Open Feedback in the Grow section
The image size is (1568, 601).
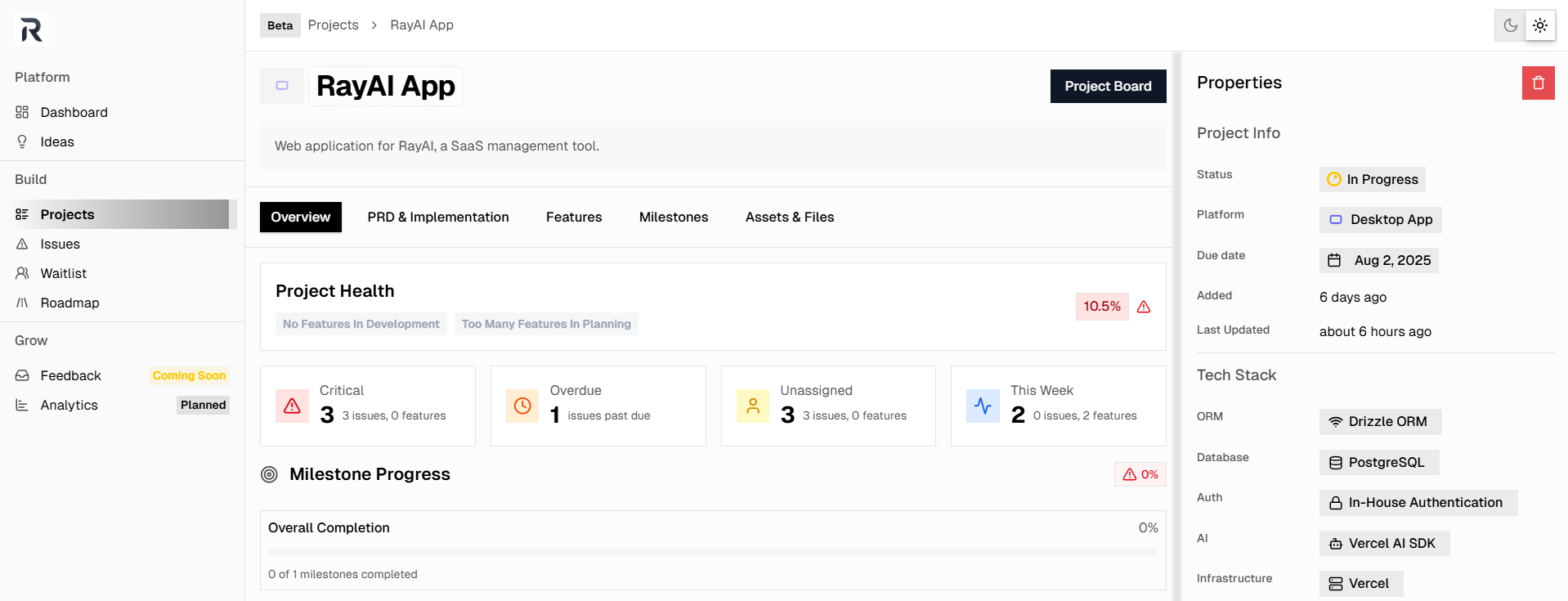[70, 375]
